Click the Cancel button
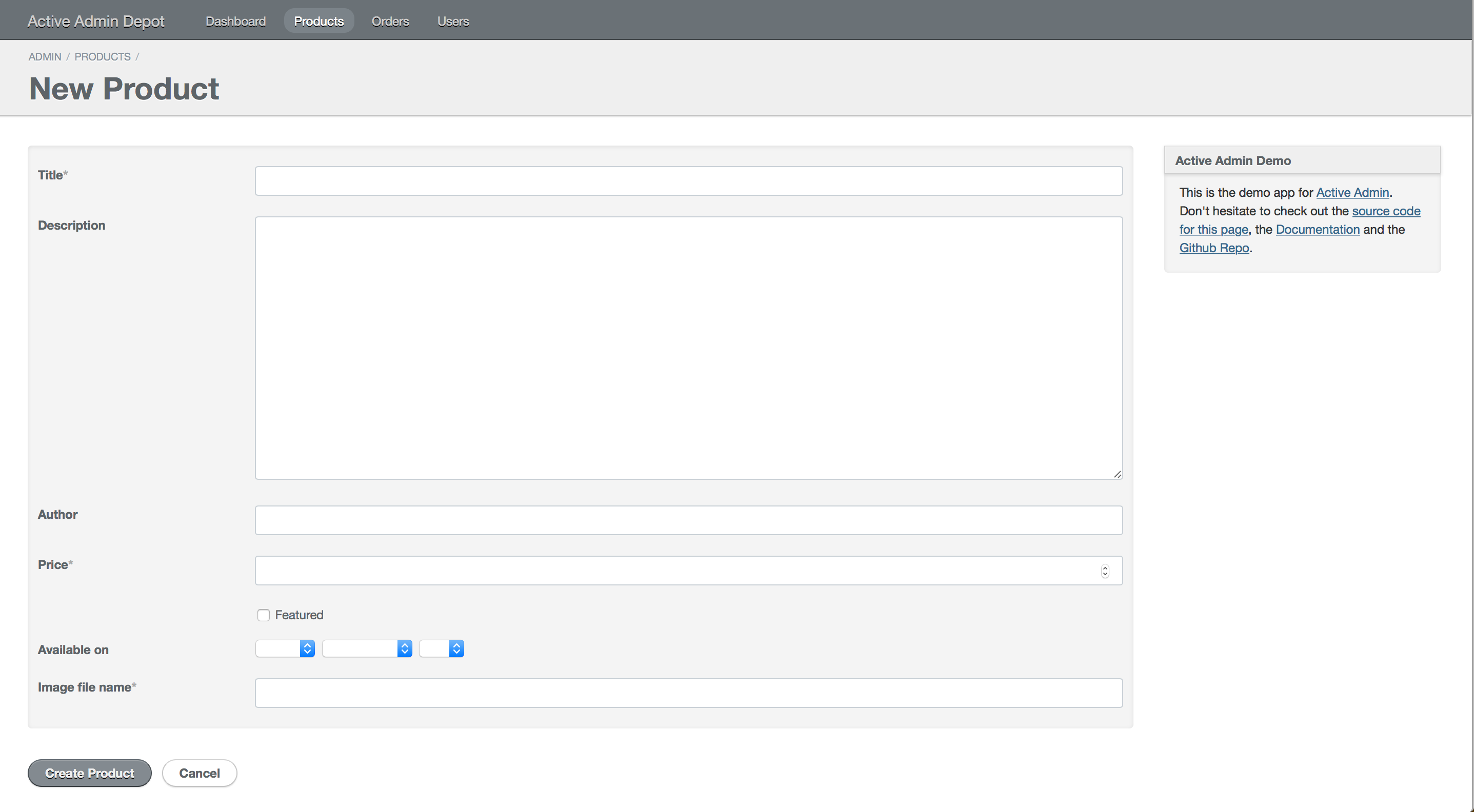The width and height of the screenshot is (1474, 812). tap(199, 773)
